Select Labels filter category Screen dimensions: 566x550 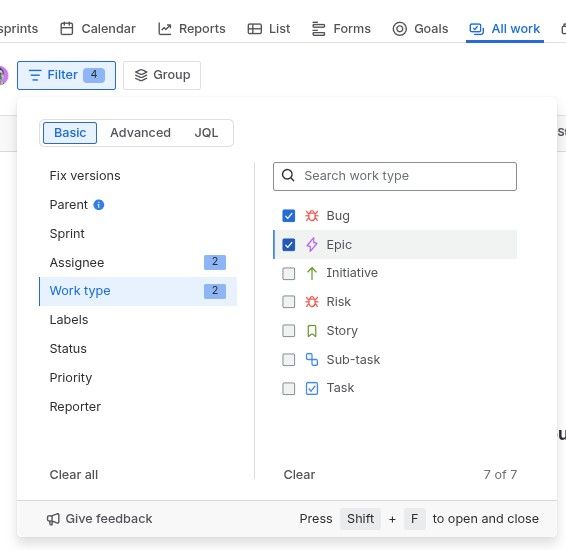138,320
